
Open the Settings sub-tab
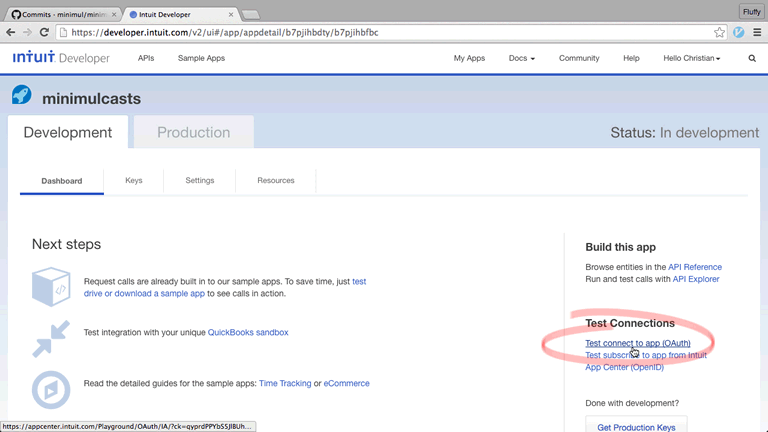point(200,180)
